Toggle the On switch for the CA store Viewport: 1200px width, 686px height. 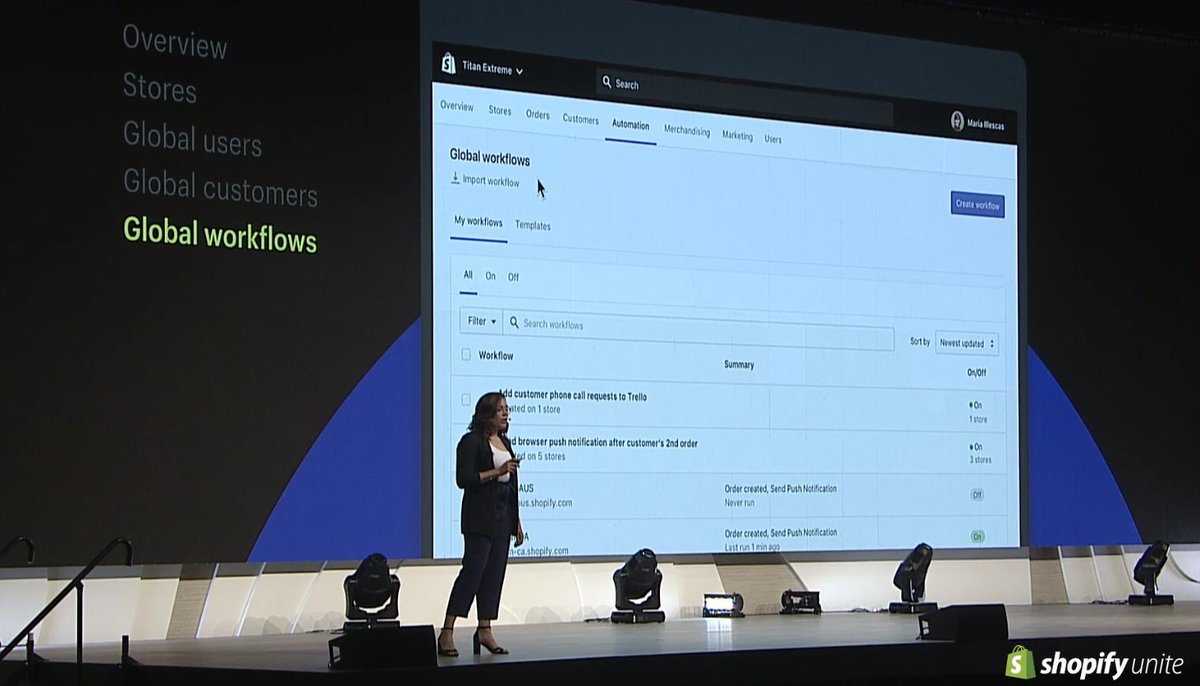[977, 536]
